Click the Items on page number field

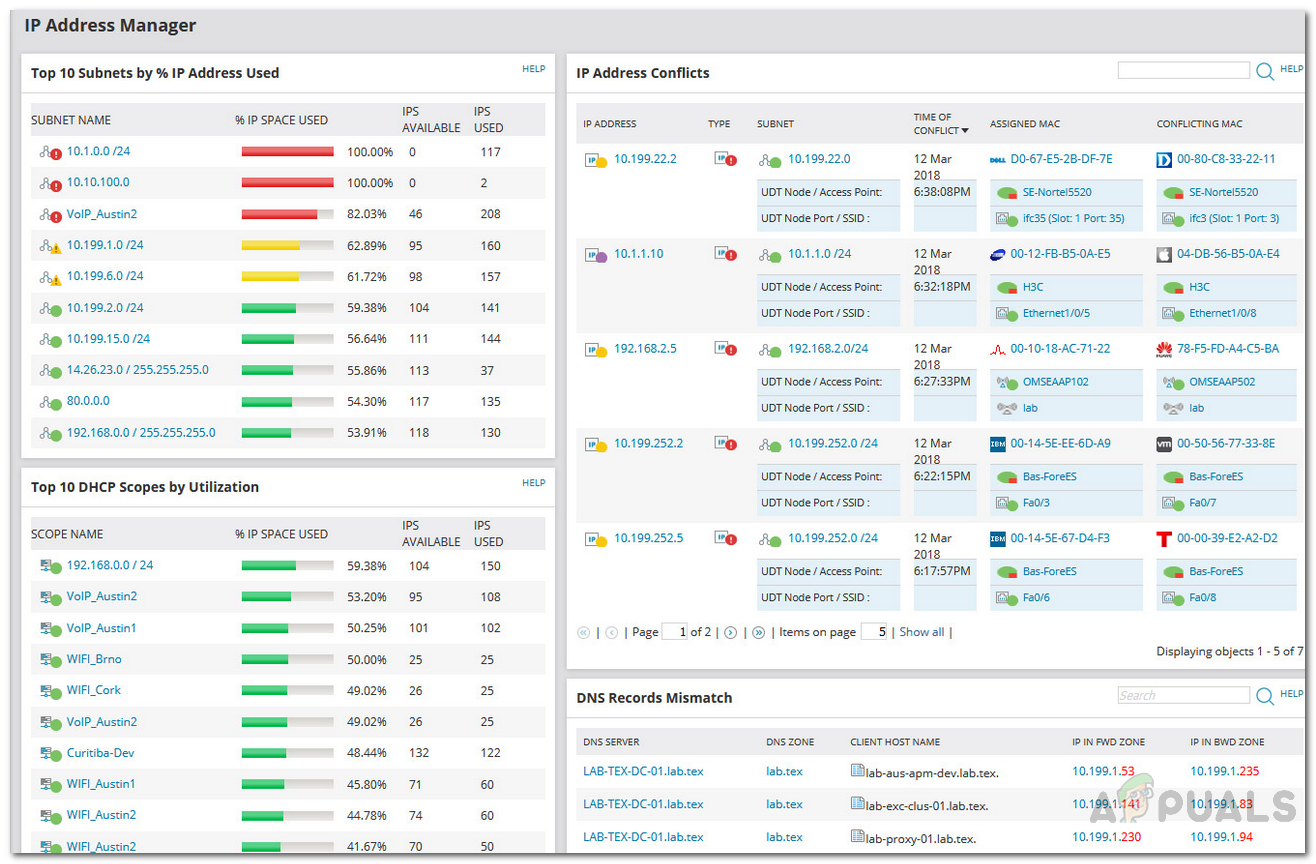(874, 632)
